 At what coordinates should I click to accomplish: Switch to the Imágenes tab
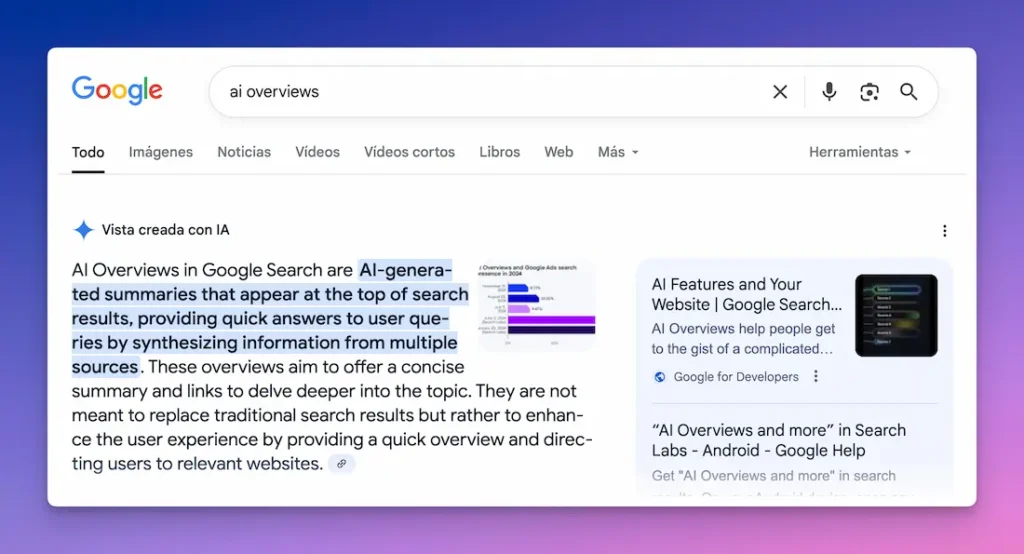coord(161,152)
